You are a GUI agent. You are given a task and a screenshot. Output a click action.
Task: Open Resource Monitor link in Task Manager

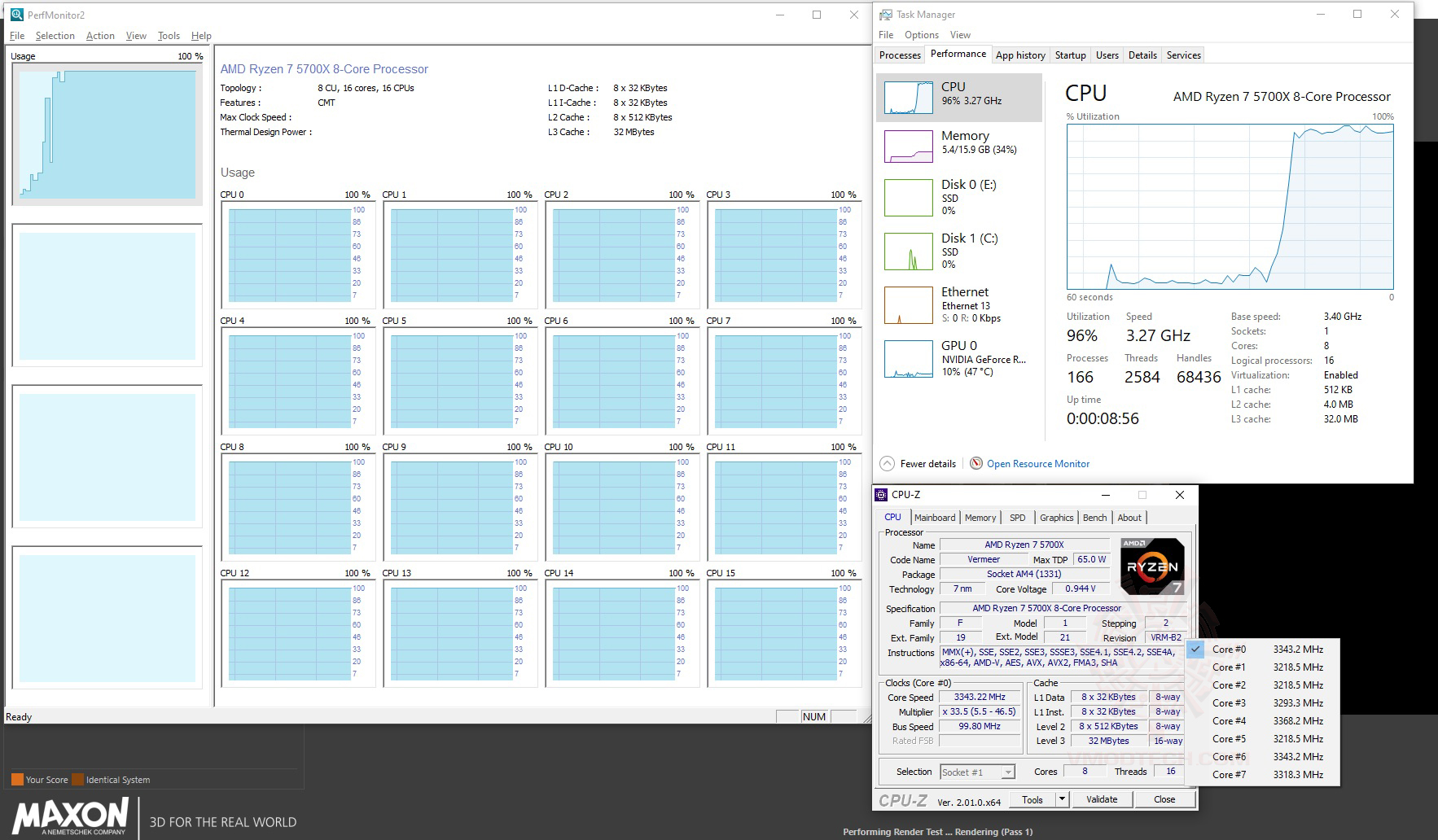(x=1038, y=464)
